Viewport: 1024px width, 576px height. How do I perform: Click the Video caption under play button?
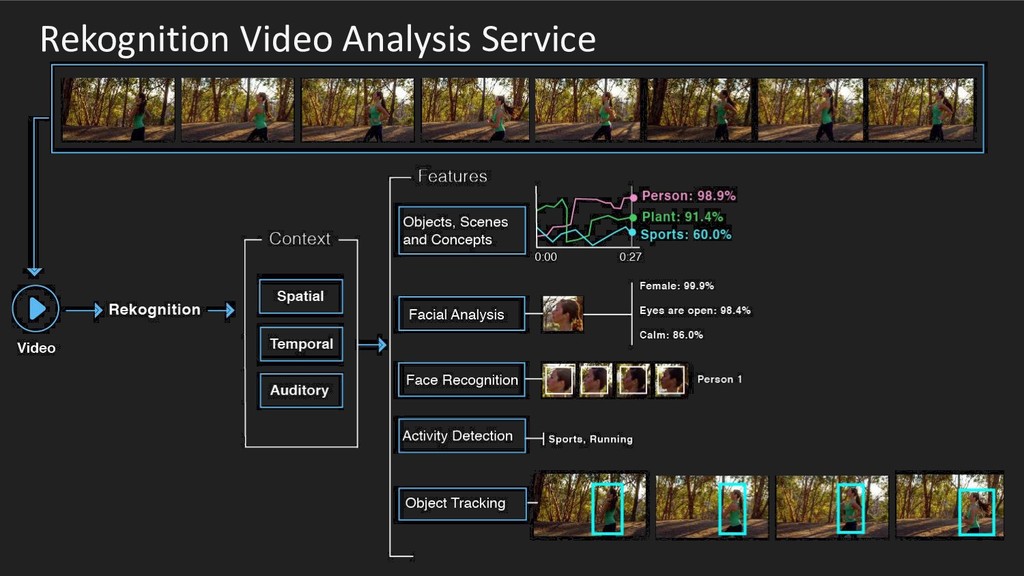[36, 348]
